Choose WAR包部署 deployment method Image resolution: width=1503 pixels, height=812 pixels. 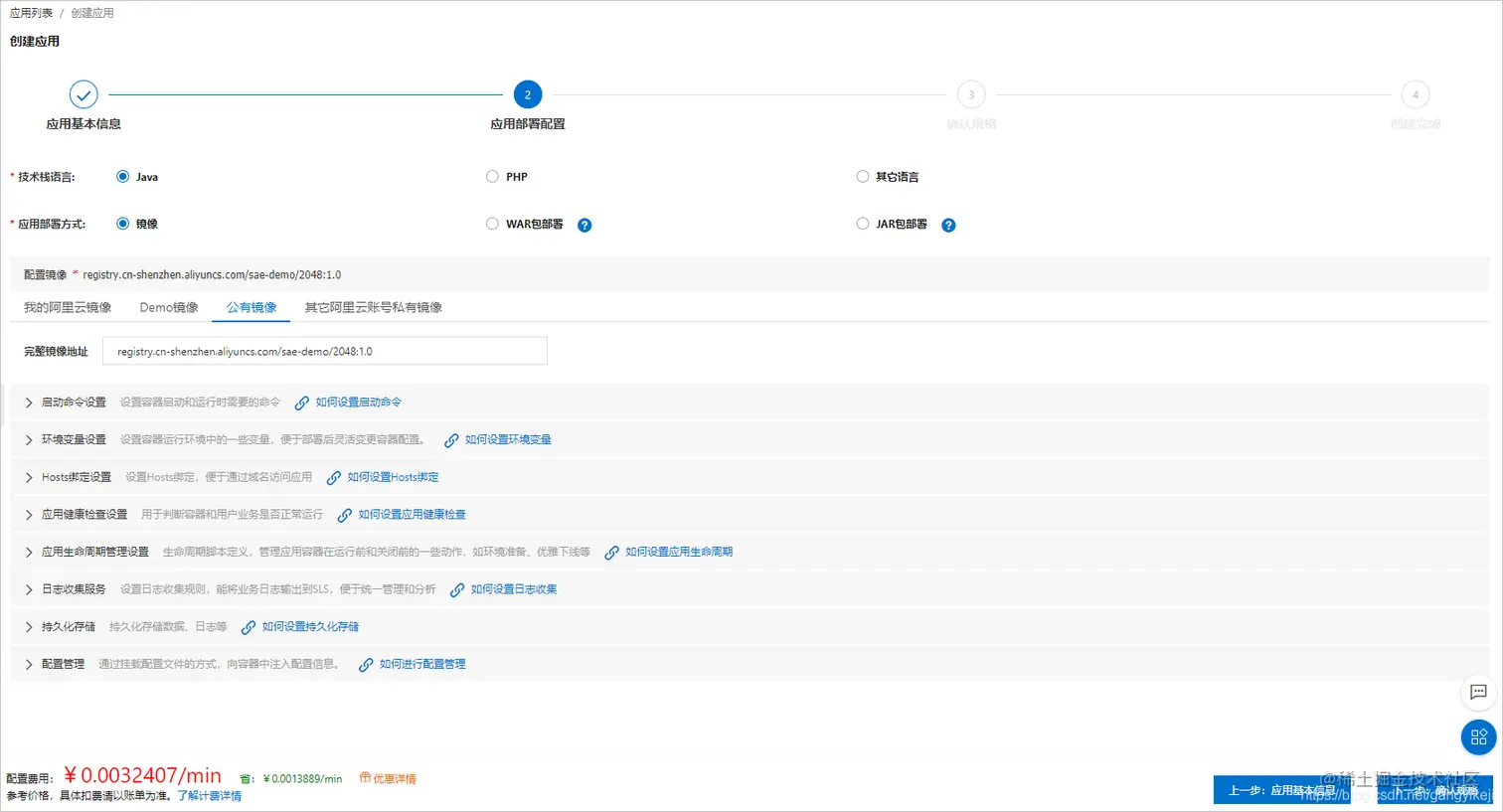[x=492, y=224]
